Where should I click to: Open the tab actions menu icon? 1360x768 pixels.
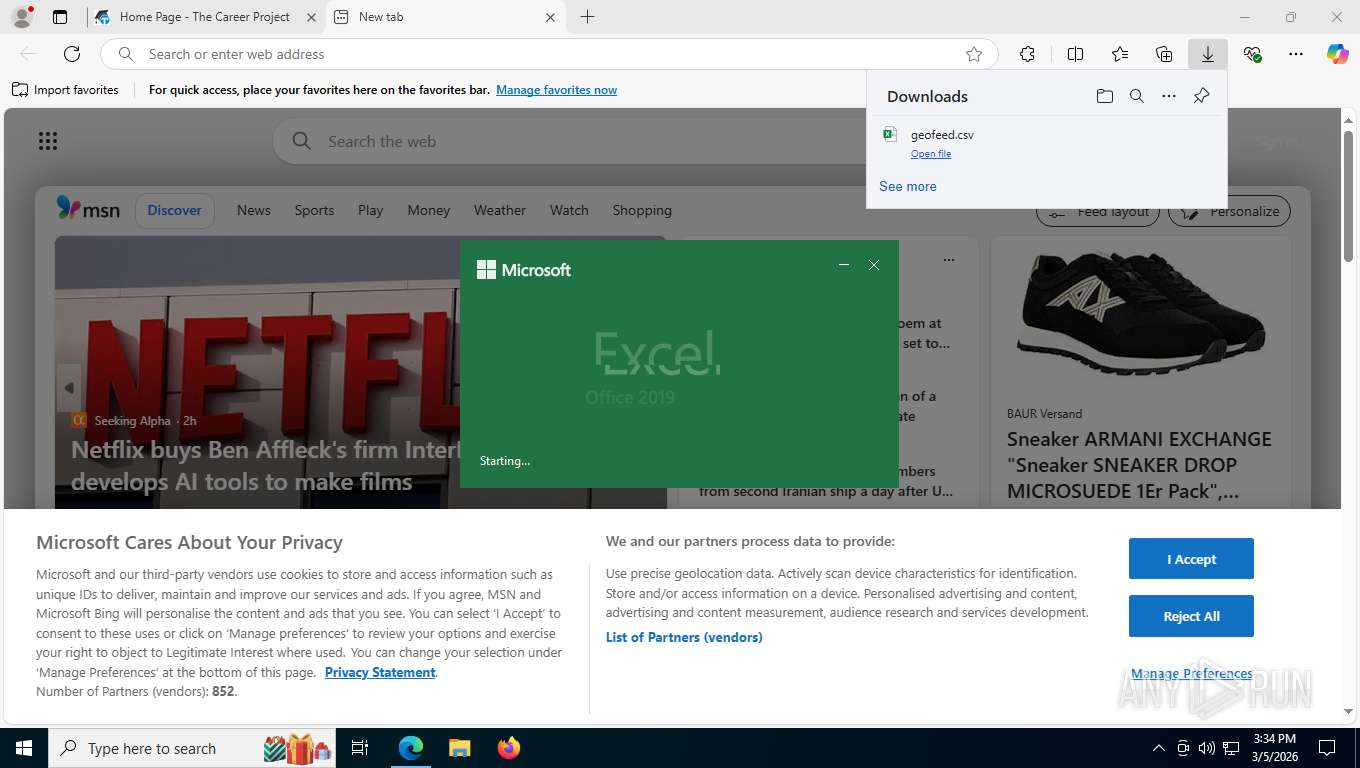pyautogui.click(x=60, y=17)
